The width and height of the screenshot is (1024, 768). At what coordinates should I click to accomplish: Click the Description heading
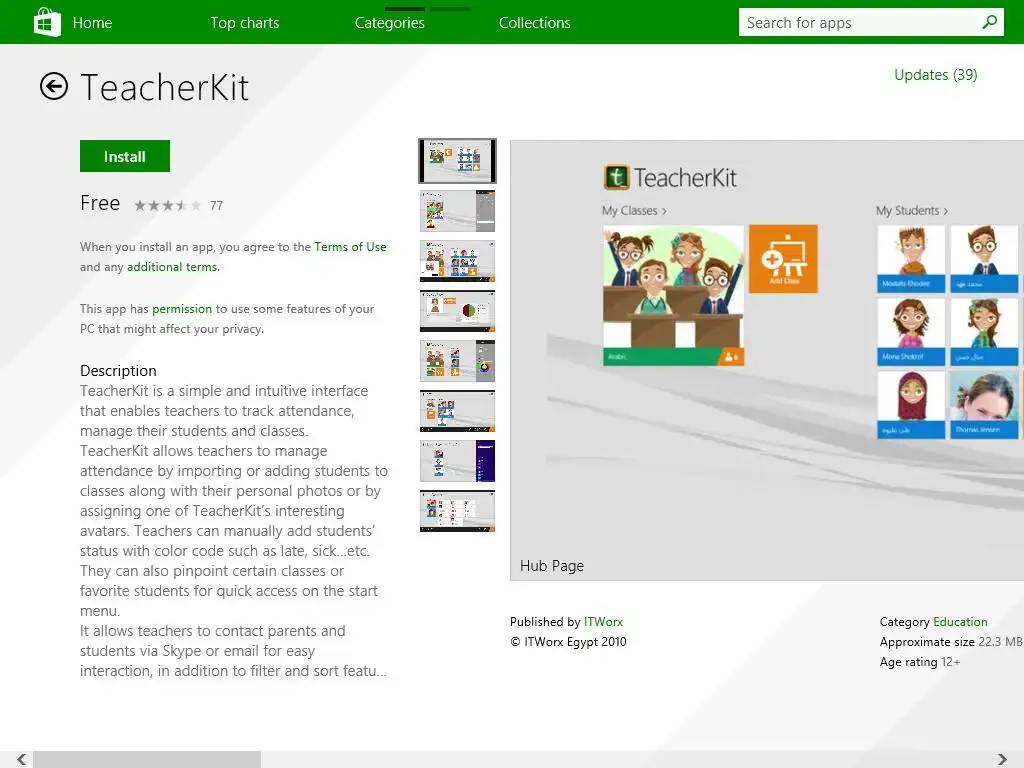tap(118, 371)
